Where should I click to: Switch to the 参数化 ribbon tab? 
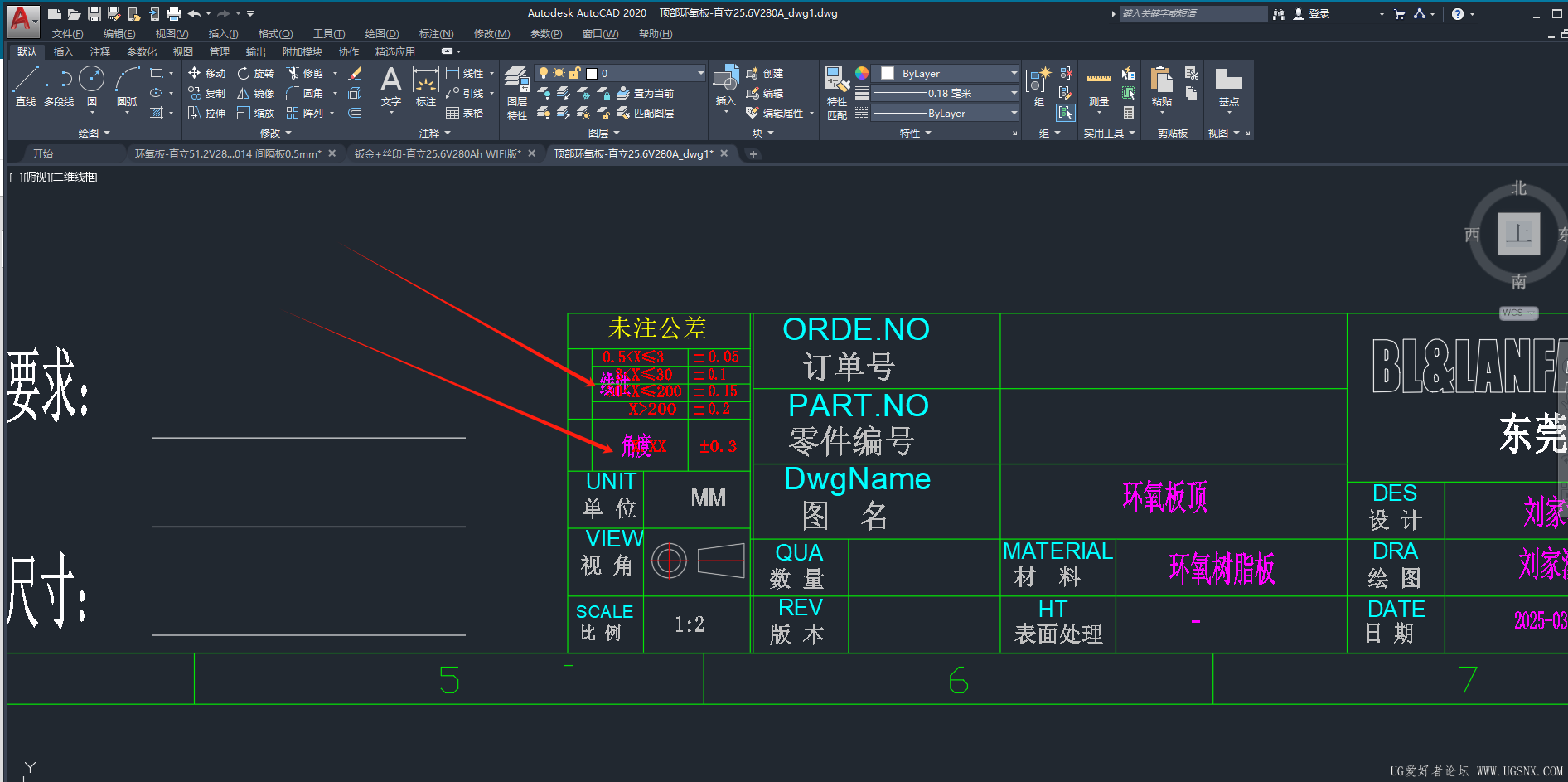coord(142,51)
